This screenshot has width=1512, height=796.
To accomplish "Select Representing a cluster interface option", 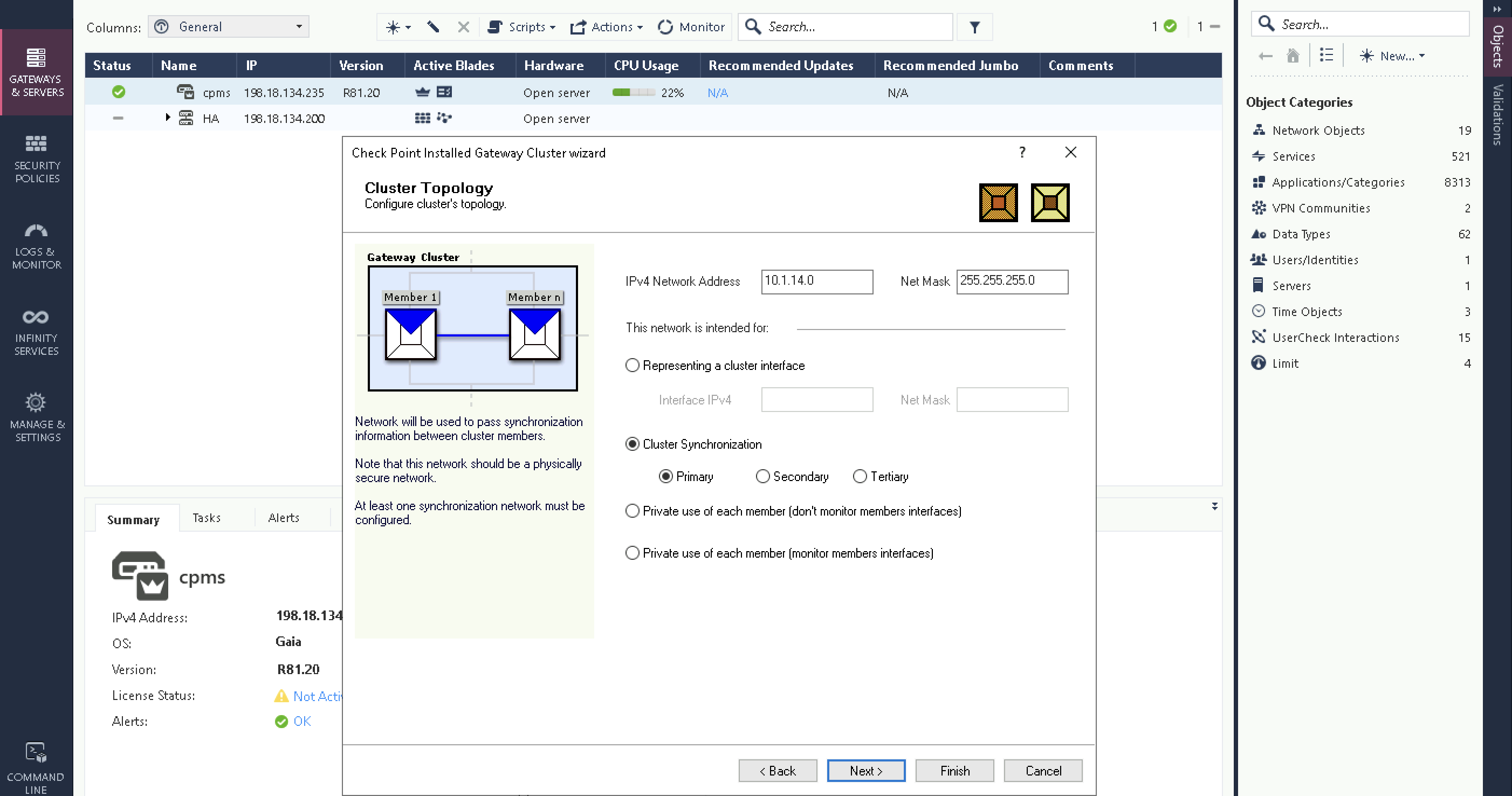I will point(632,365).
